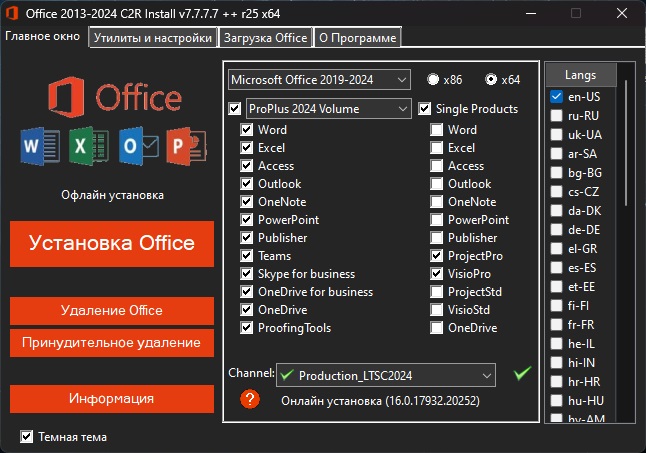This screenshot has width=646, height=453.
Task: Click the green checkmark next to Channel dropdown
Action: click(x=522, y=373)
